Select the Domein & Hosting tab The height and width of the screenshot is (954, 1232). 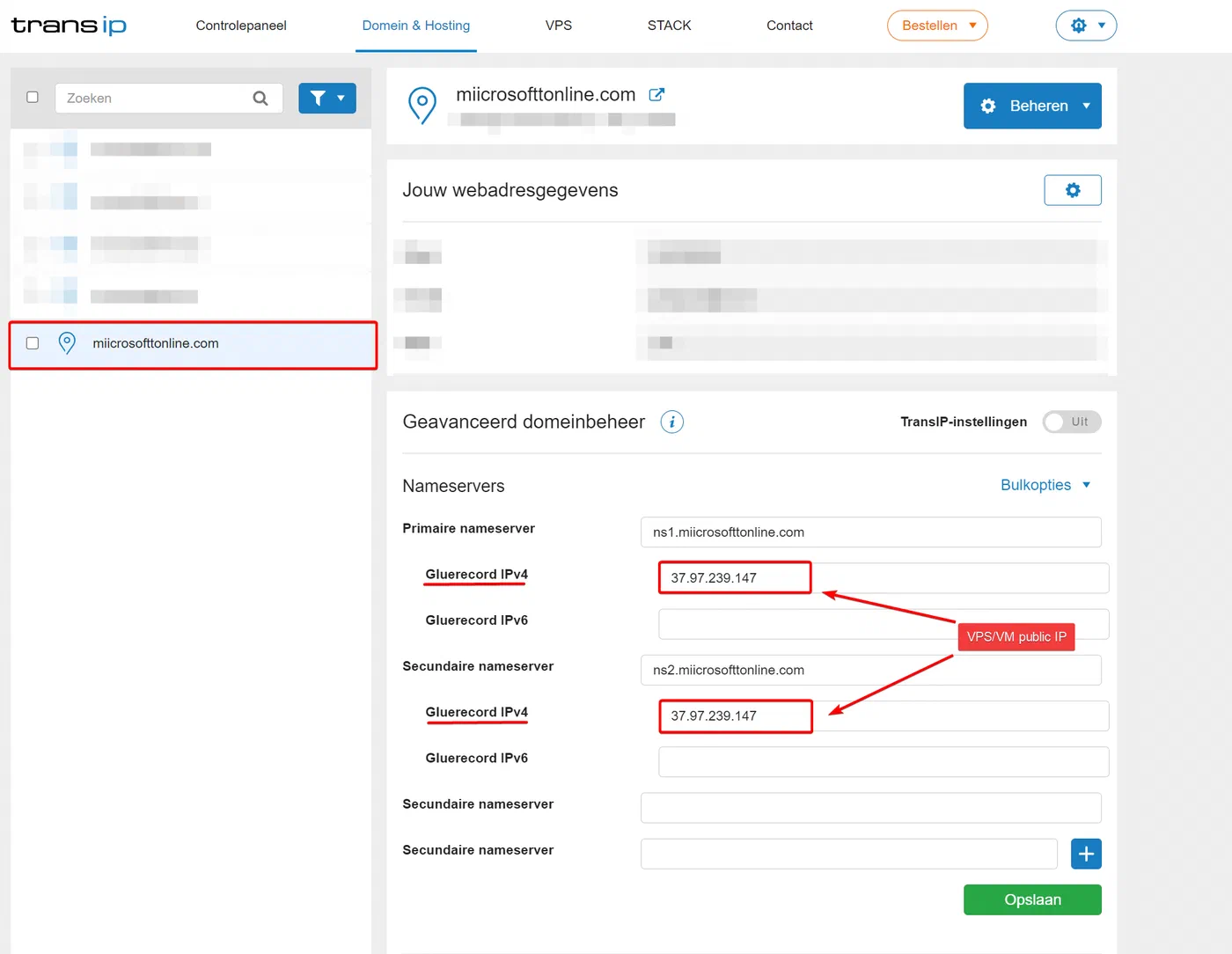416,26
